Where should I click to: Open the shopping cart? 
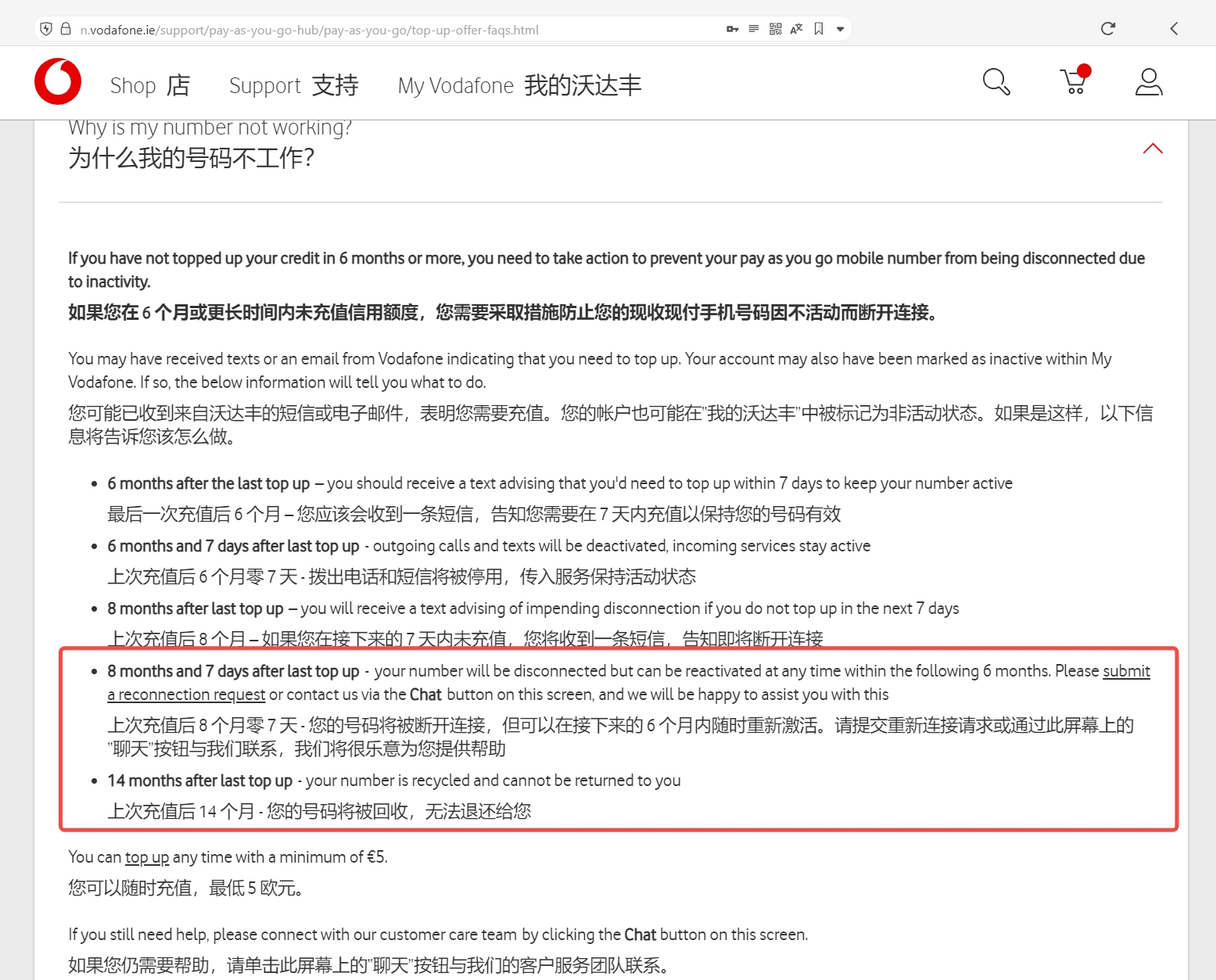(1074, 81)
